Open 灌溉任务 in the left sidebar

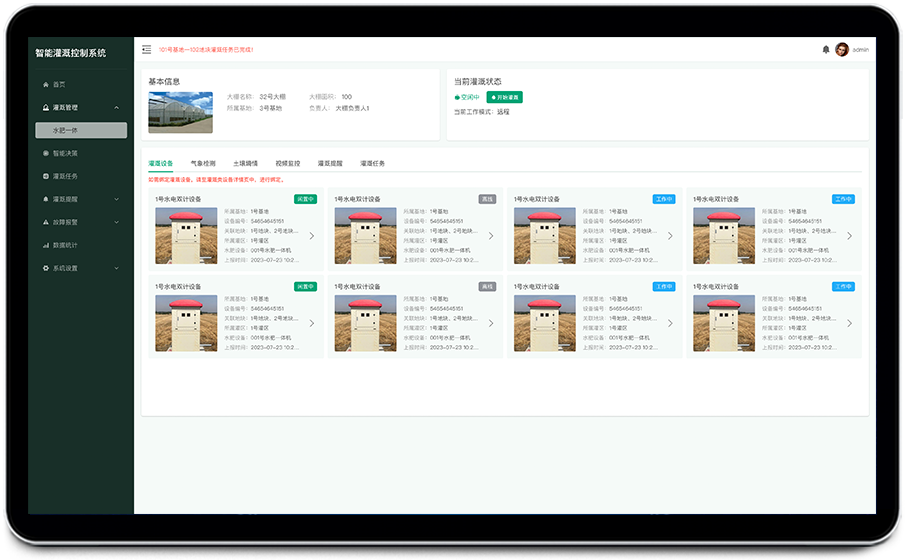pos(65,176)
